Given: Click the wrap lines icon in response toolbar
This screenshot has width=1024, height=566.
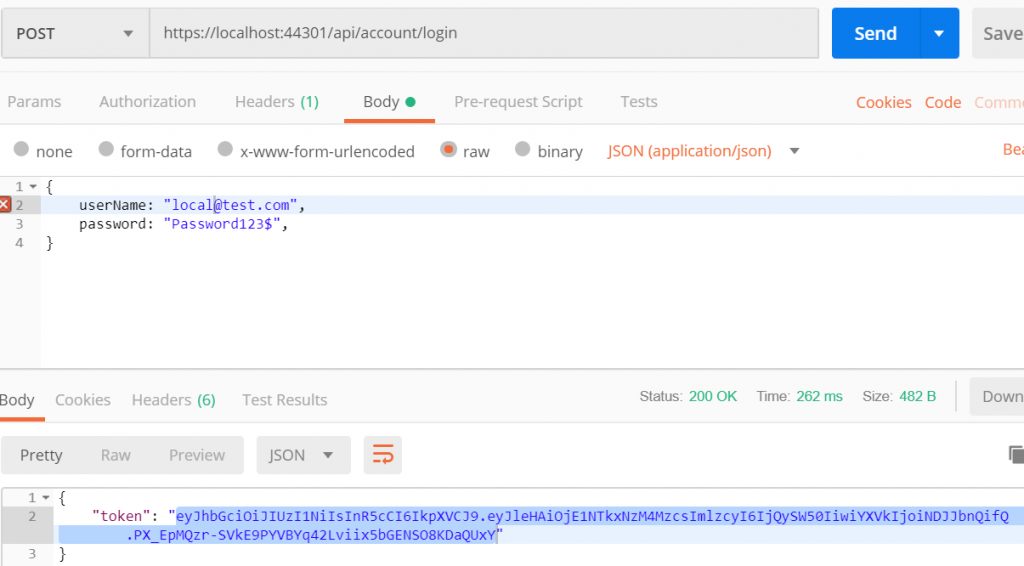Looking at the screenshot, I should pos(383,455).
